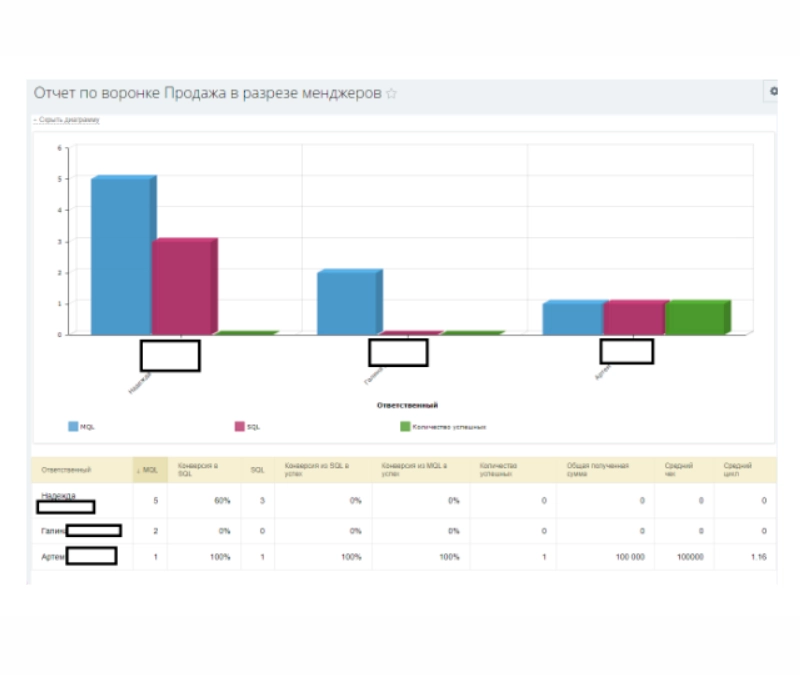800x675 pixels.
Task: Open Артём's name link in table
Action: [47, 556]
